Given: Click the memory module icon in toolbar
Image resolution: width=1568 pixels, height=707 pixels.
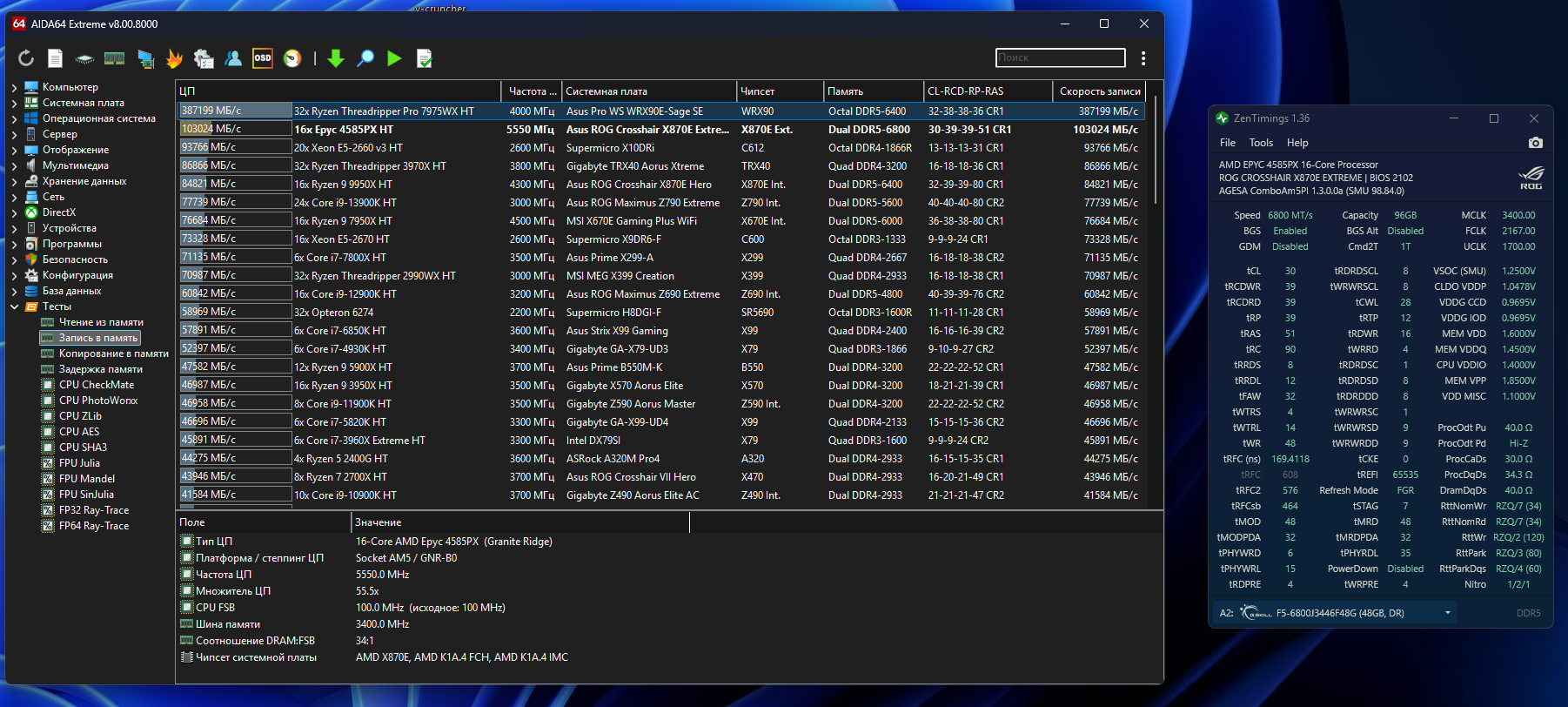Looking at the screenshot, I should pos(114,58).
